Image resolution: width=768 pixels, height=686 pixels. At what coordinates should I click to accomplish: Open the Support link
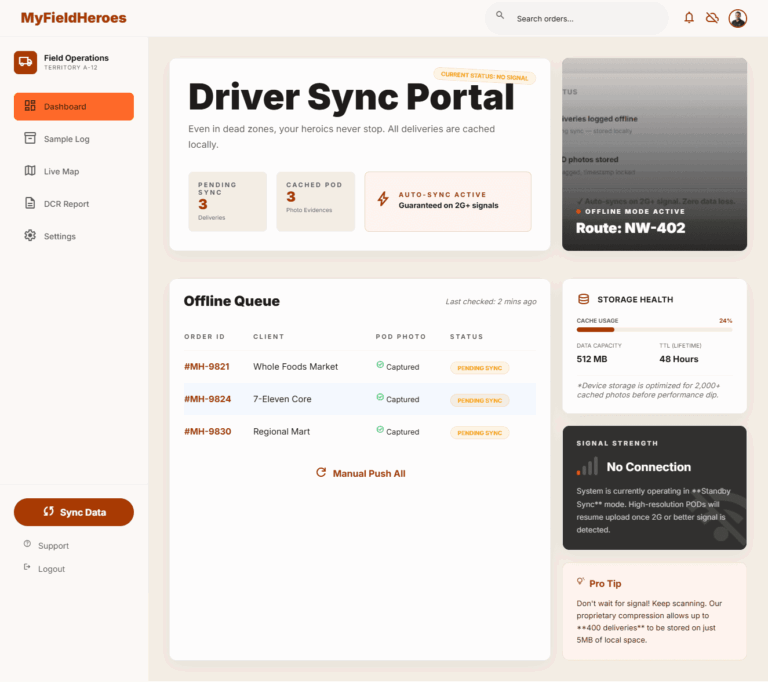[x=53, y=545]
